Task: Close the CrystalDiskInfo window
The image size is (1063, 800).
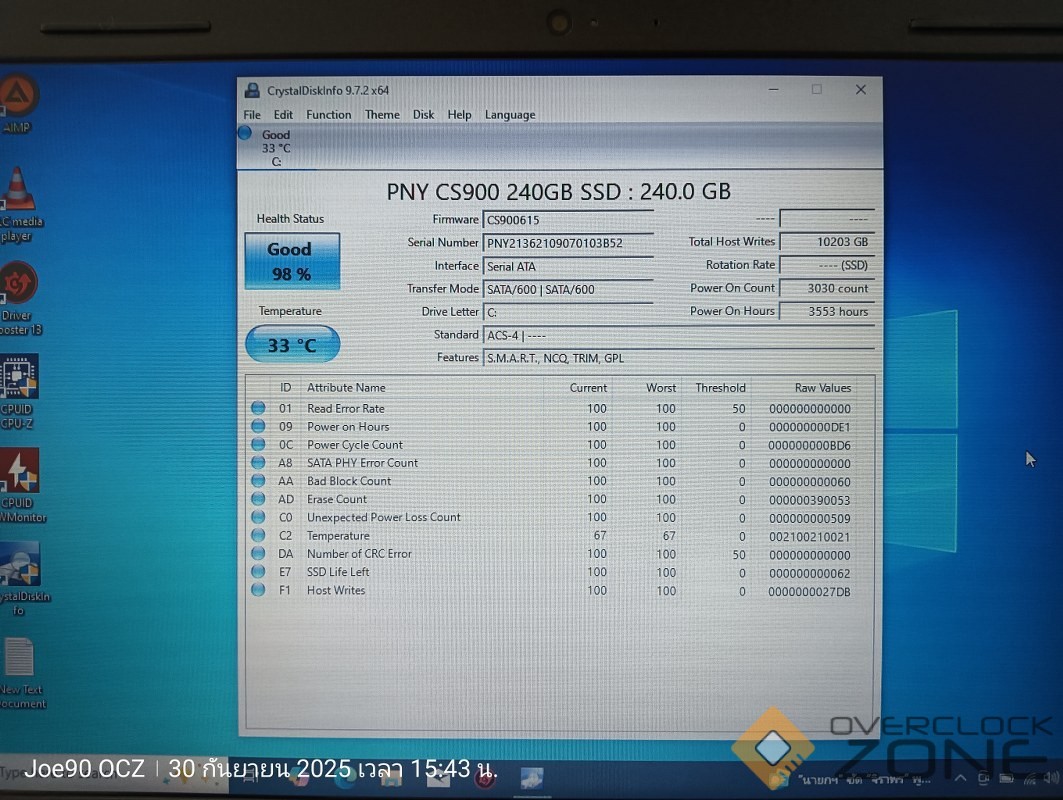Action: (x=860, y=89)
